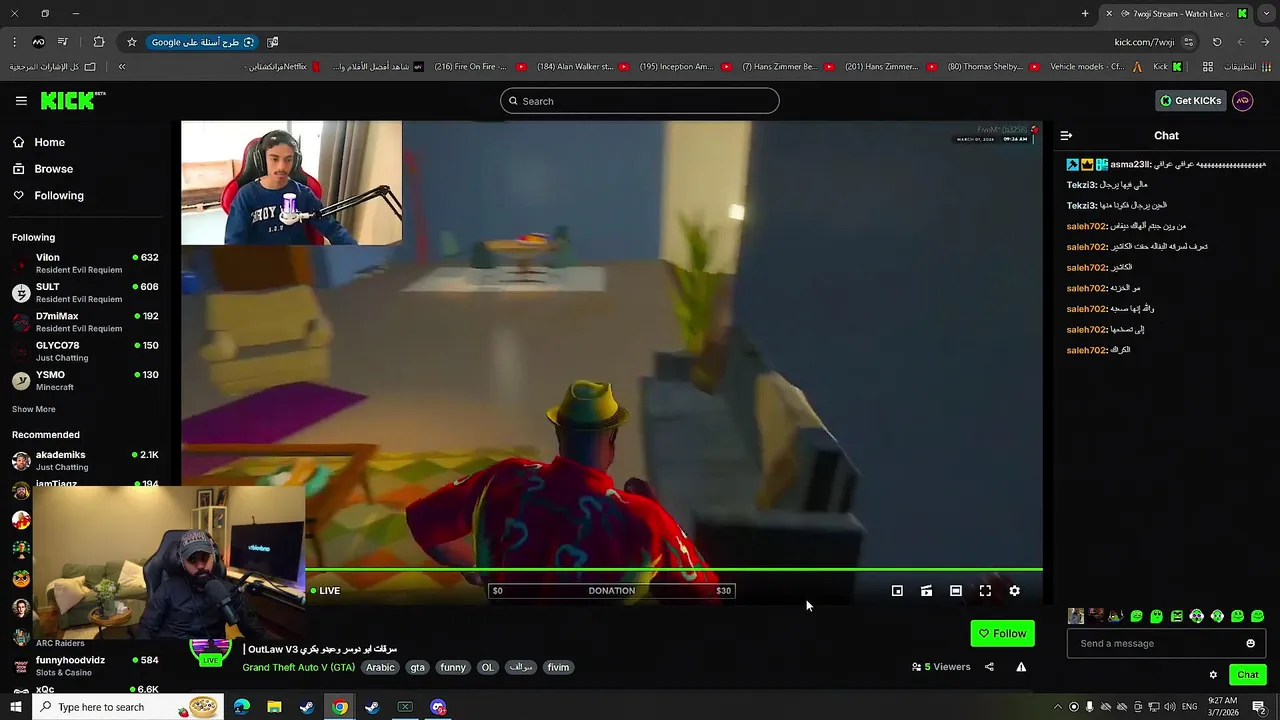Viewport: 1280px width, 720px height.
Task: Select the funny tag
Action: [453, 667]
